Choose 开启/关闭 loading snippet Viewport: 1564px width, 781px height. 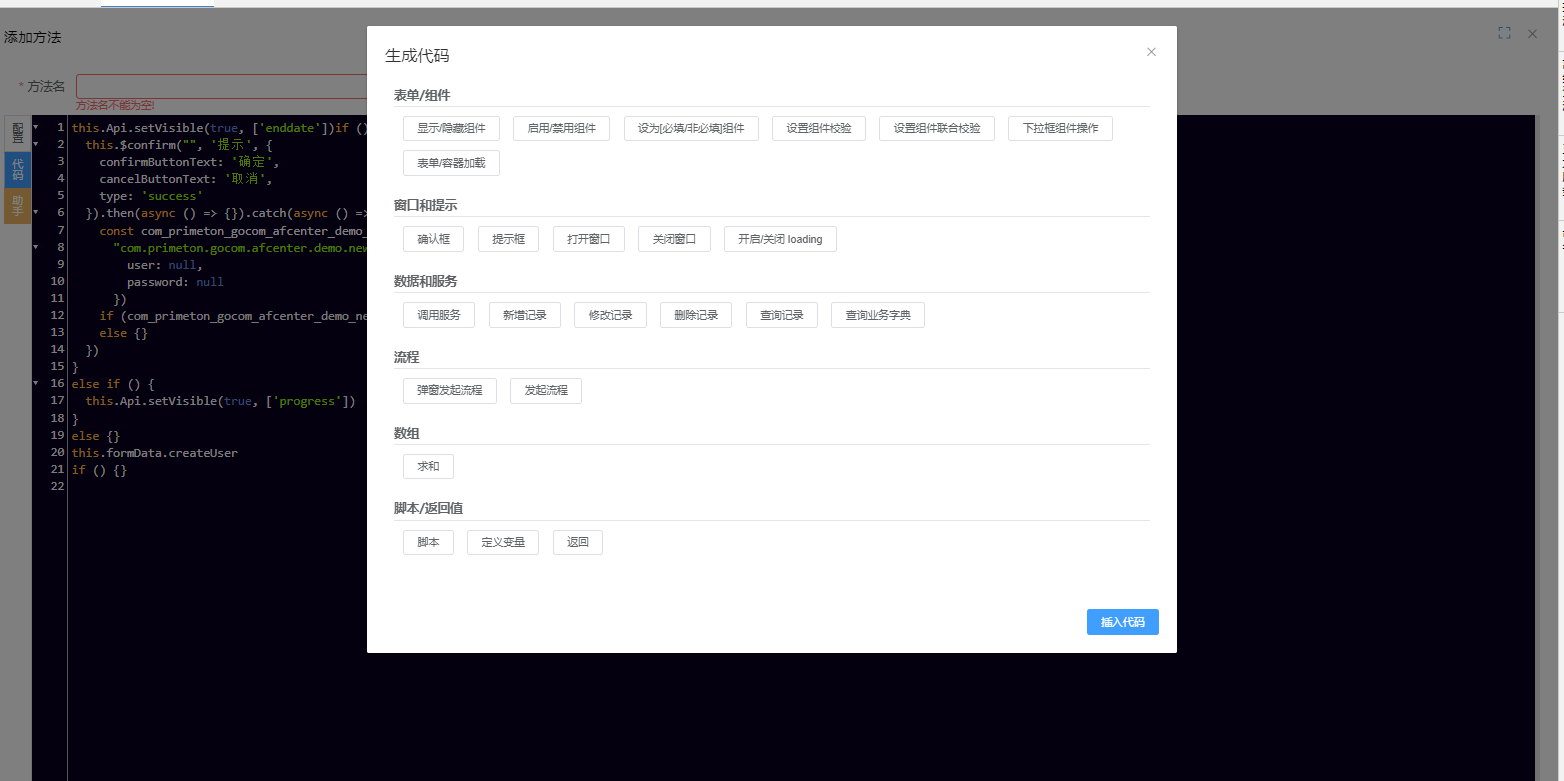click(x=780, y=239)
